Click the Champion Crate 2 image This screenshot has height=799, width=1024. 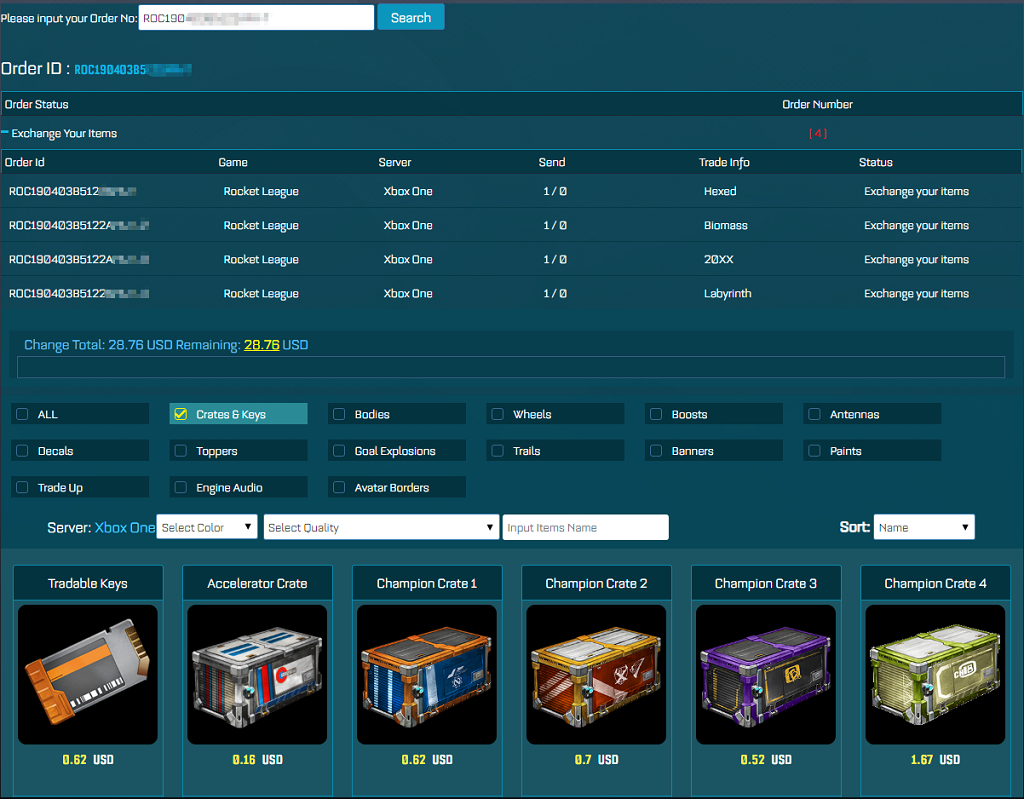tap(596, 674)
